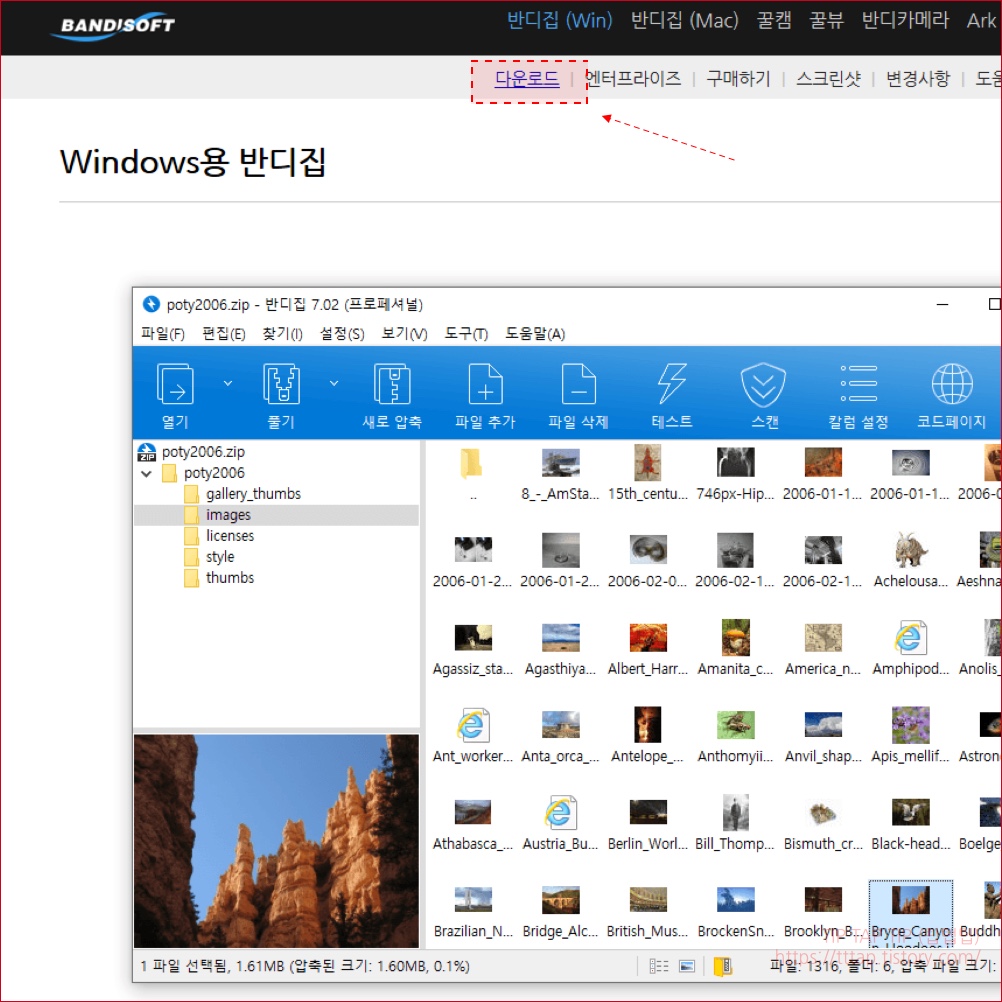
Task: Click the 코드페이지 (Codepage) globe icon
Action: (952, 384)
